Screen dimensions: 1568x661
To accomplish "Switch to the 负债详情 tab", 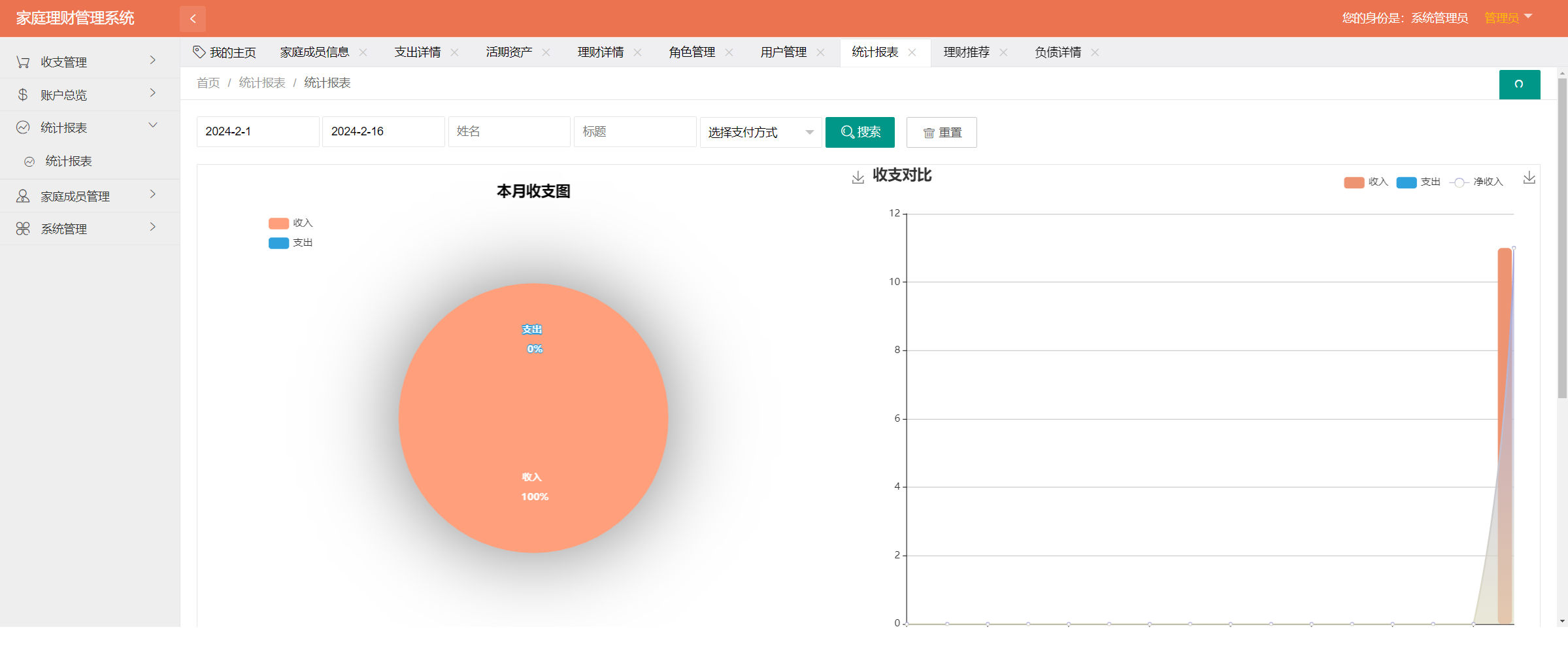I will click(x=1058, y=52).
